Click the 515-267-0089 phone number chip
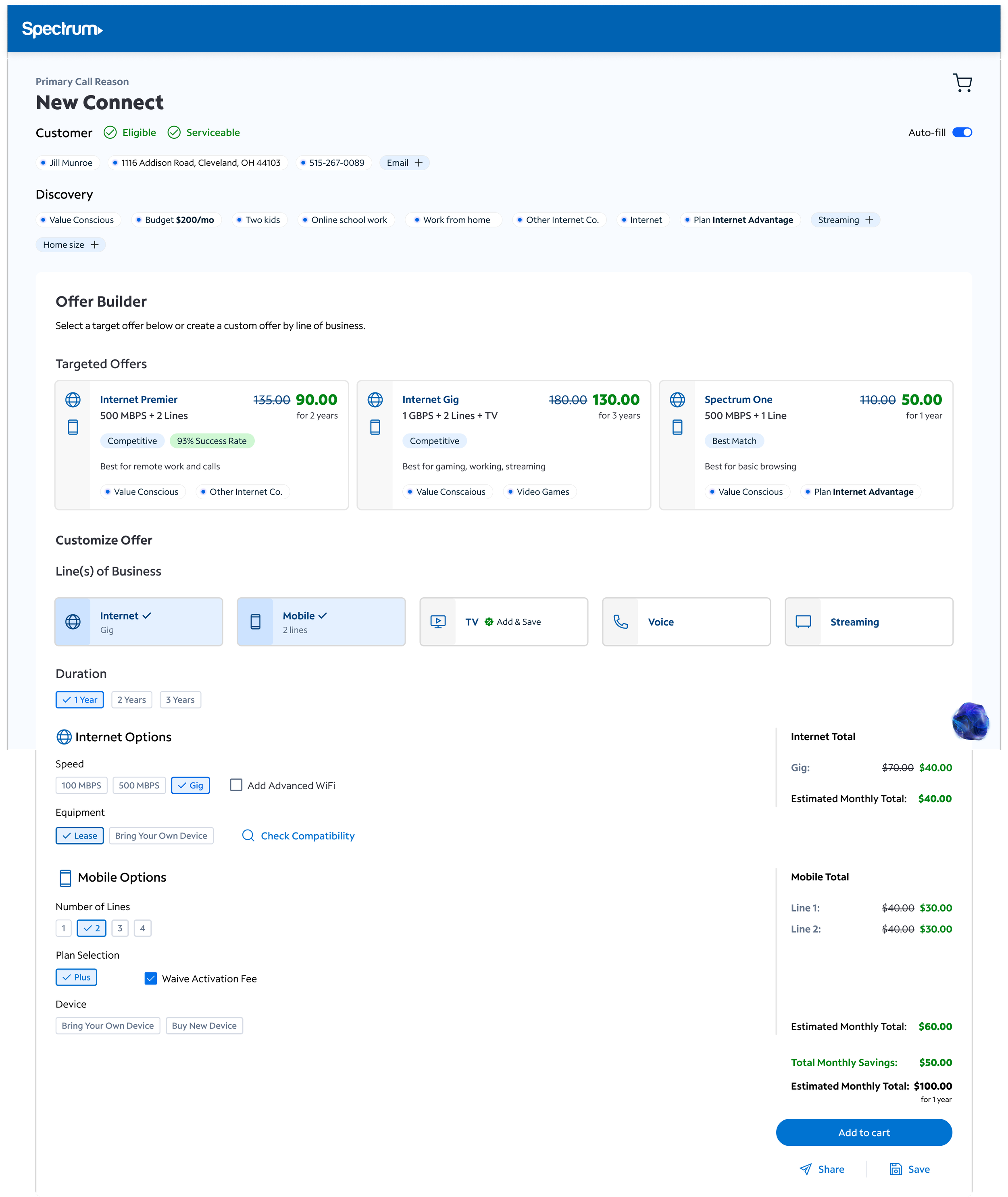 [x=334, y=163]
